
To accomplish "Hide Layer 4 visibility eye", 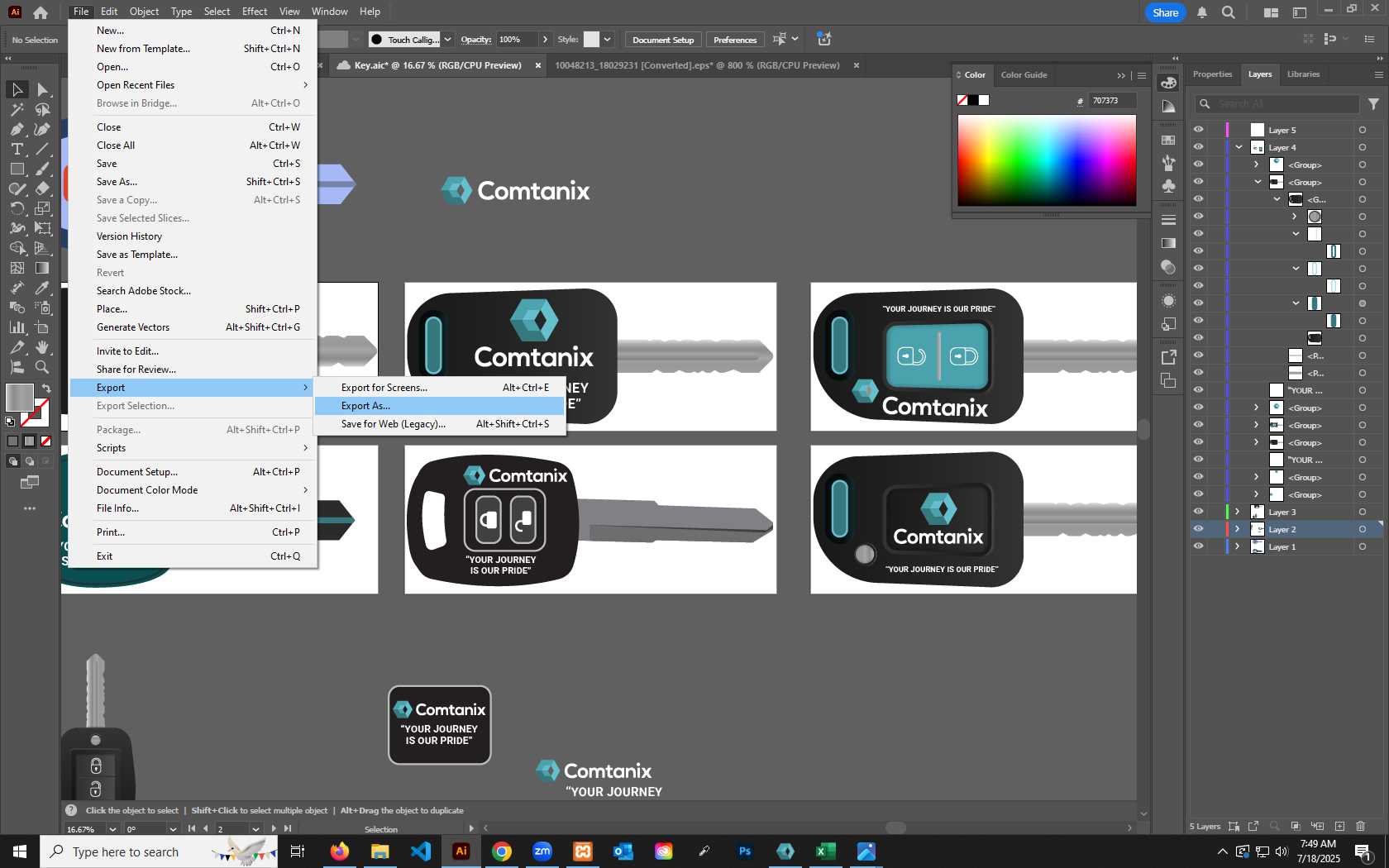I will point(1198,147).
